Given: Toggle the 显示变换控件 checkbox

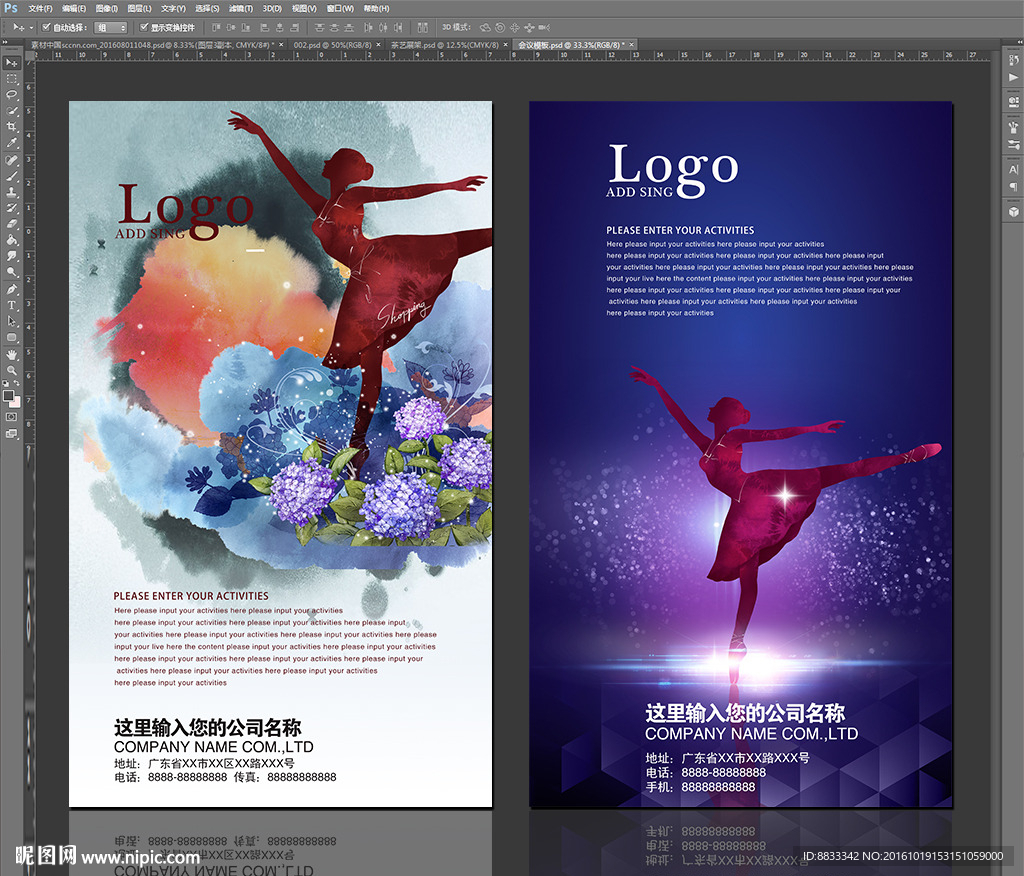Looking at the screenshot, I should click(x=144, y=27).
